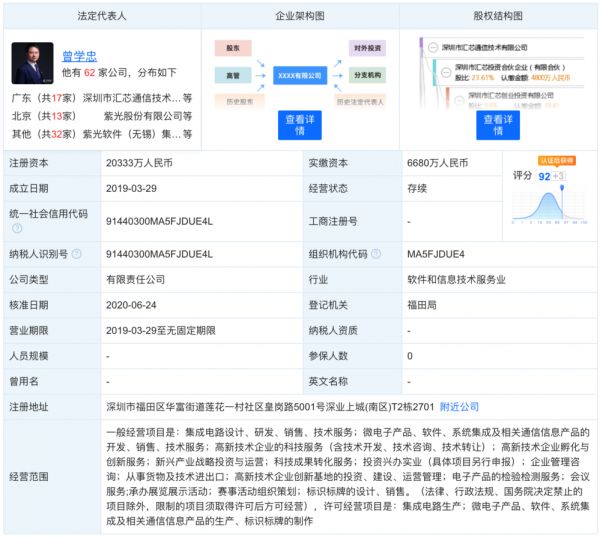Click the central XXXX有限公司 node
The width and height of the screenshot is (600, 538).
click(299, 75)
